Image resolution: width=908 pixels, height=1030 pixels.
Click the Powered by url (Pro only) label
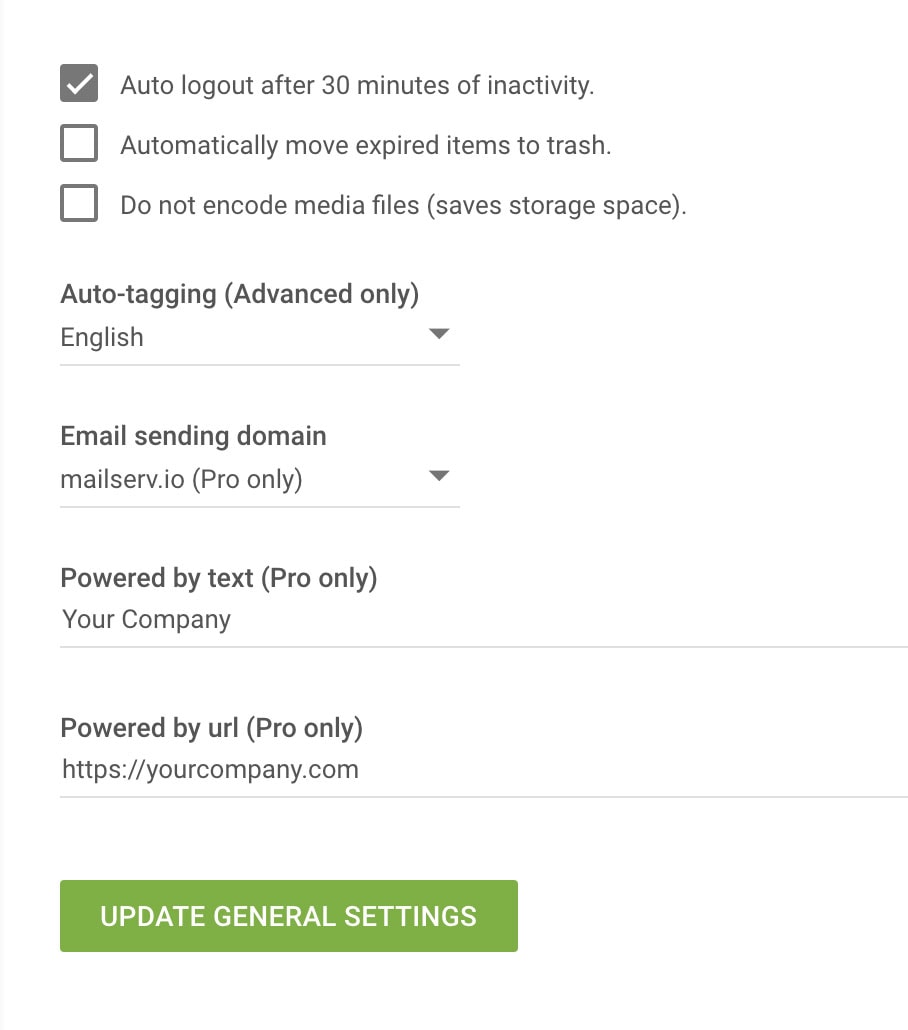point(211,728)
